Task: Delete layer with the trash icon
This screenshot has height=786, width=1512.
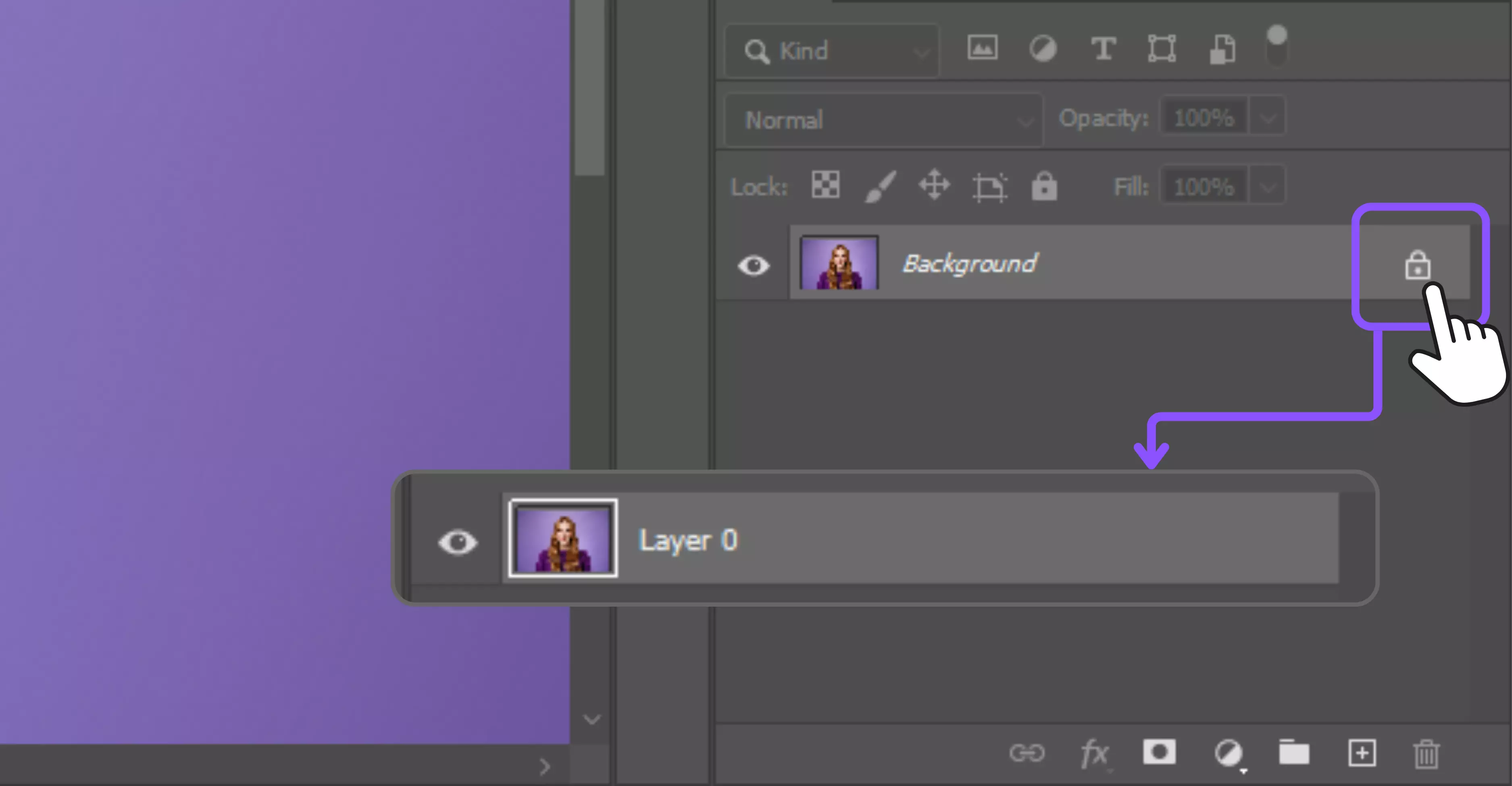Action: point(1426,754)
